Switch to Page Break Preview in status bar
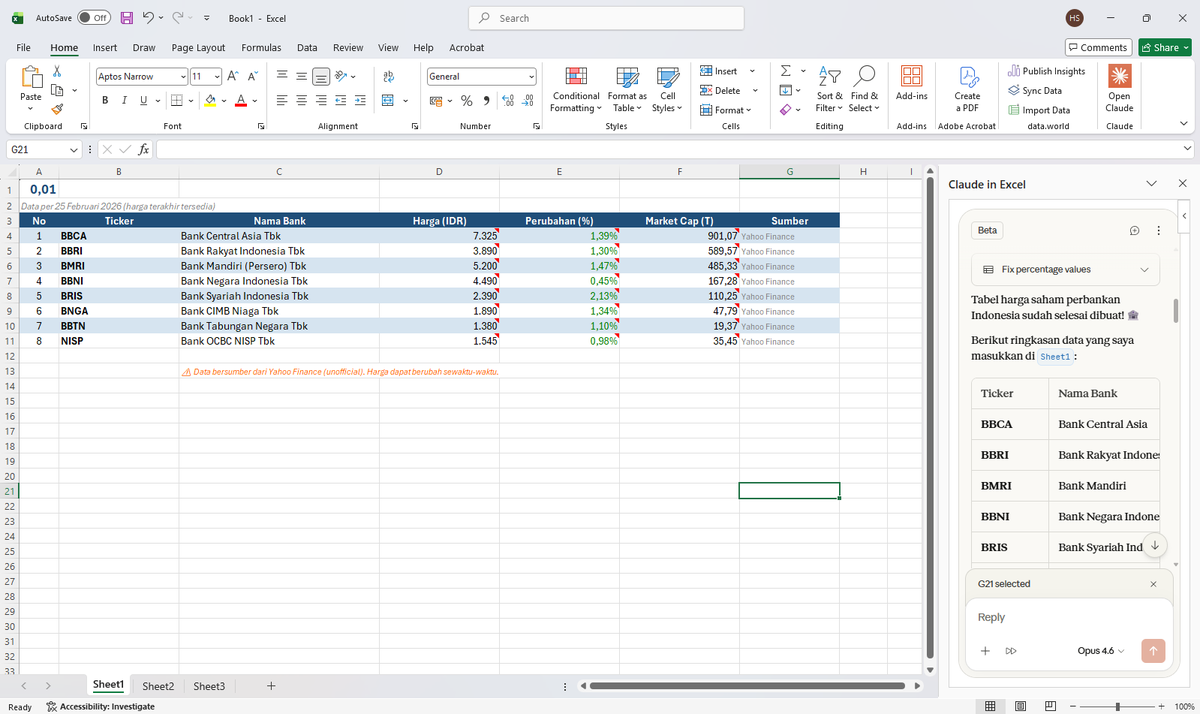 click(x=1050, y=706)
